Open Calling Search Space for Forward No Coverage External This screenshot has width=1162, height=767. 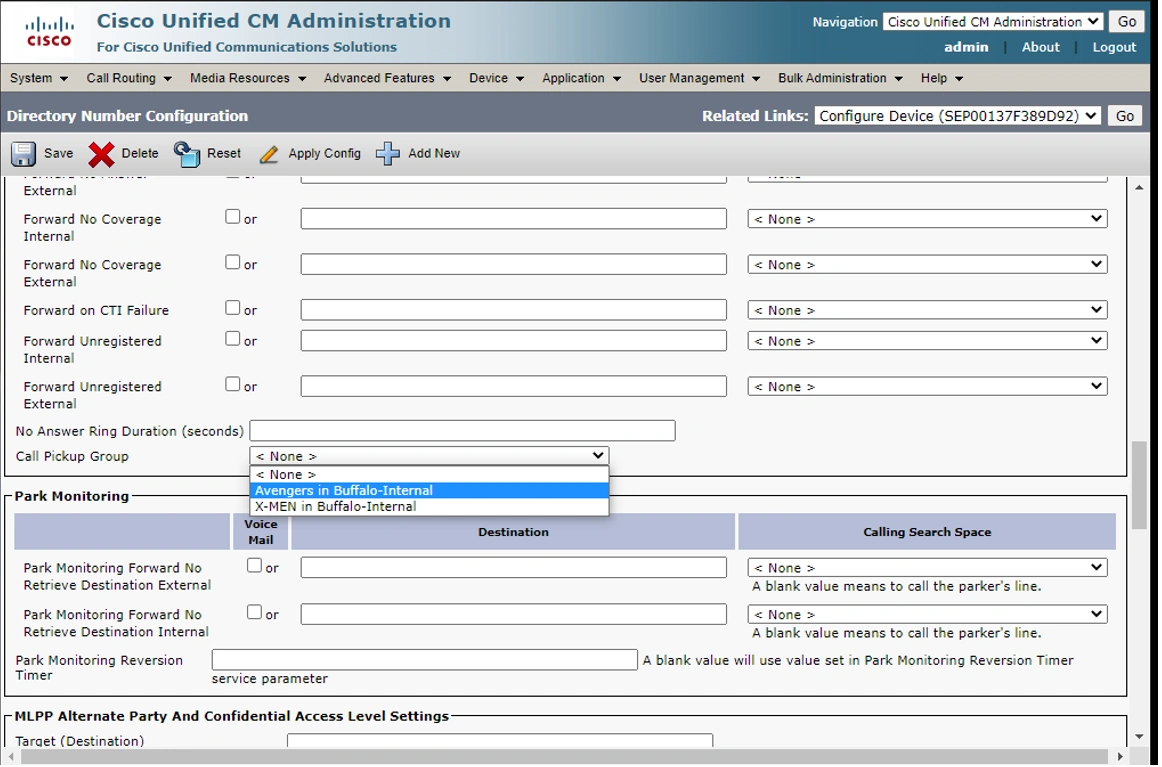tap(927, 264)
